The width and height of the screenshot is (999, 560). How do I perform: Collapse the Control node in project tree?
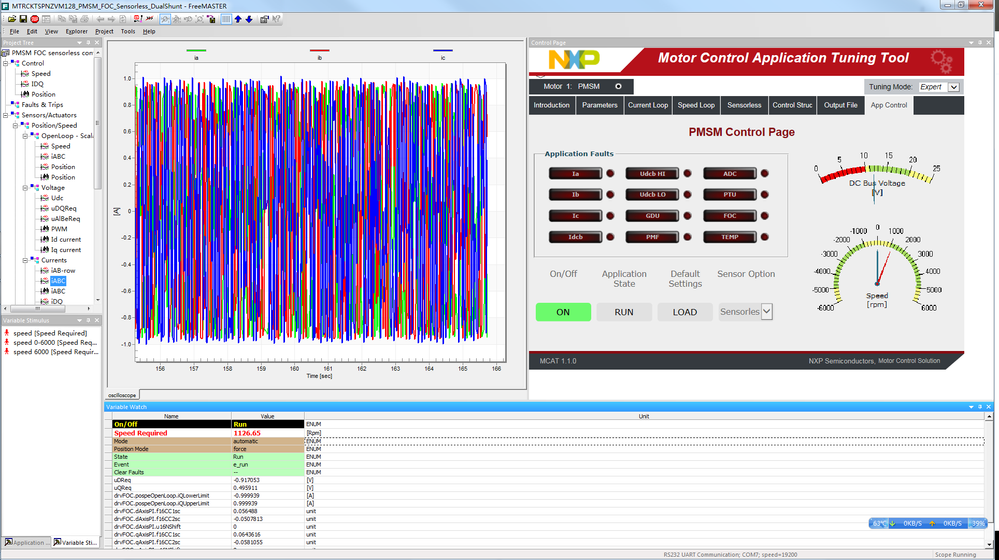point(6,64)
